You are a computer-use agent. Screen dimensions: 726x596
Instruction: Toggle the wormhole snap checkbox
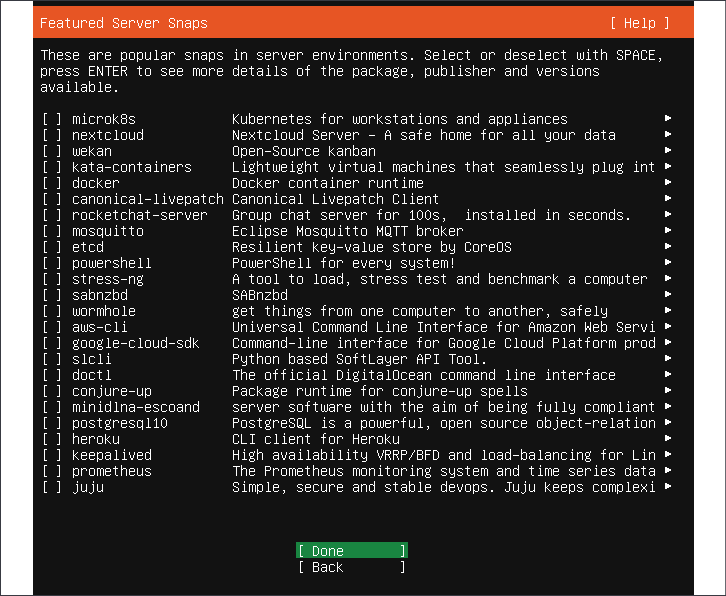(x=52, y=311)
